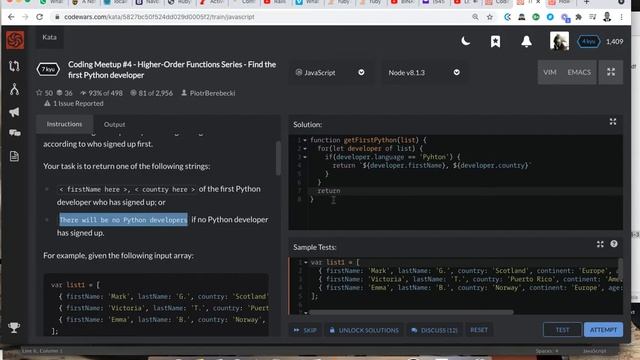Click the UNLOCK SOLUTIONS button
This screenshot has width=640, height=360.
364,330
